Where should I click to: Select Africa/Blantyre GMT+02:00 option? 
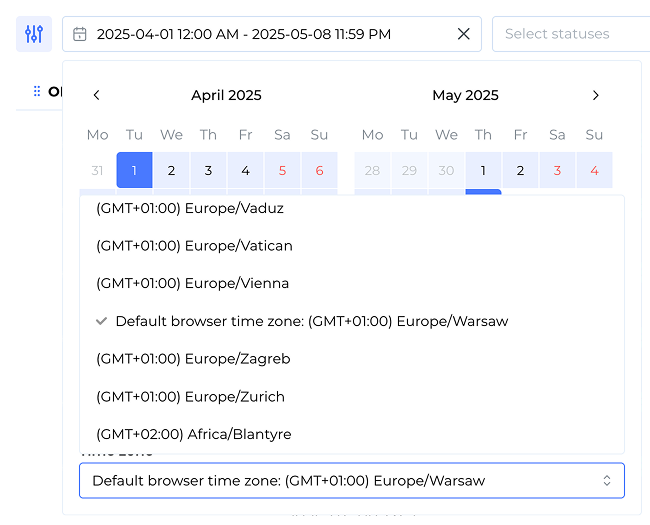(193, 435)
